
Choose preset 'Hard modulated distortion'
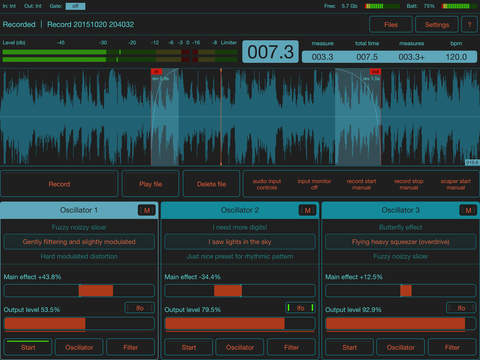79,257
